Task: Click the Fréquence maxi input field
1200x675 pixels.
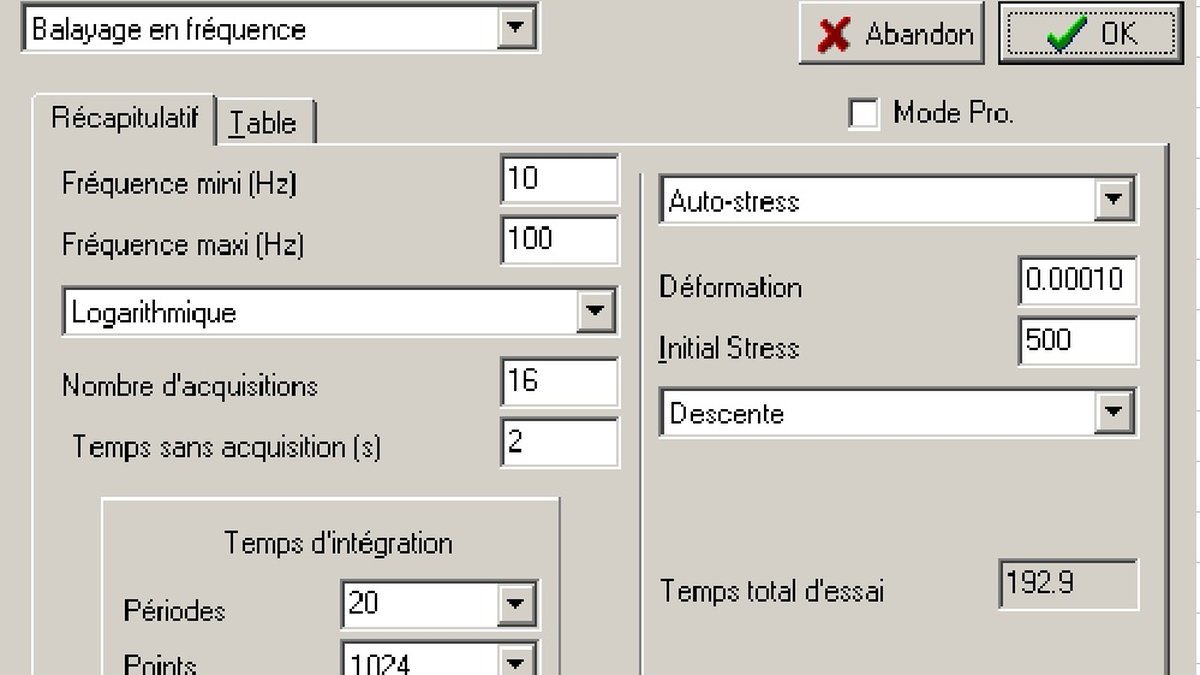Action: [x=559, y=240]
